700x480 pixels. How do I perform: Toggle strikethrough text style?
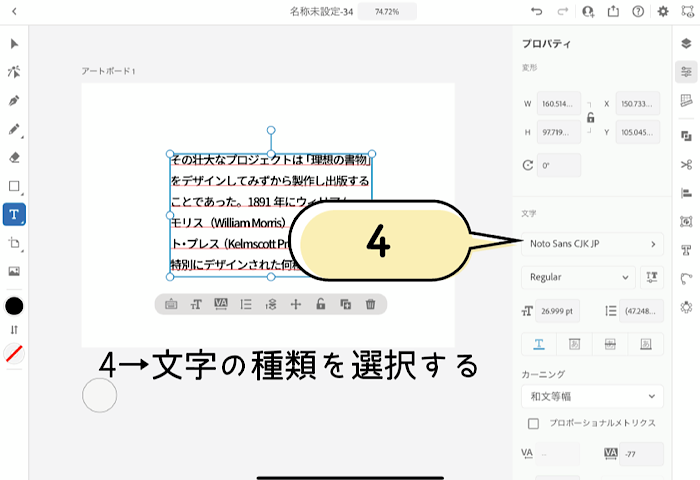coord(610,344)
